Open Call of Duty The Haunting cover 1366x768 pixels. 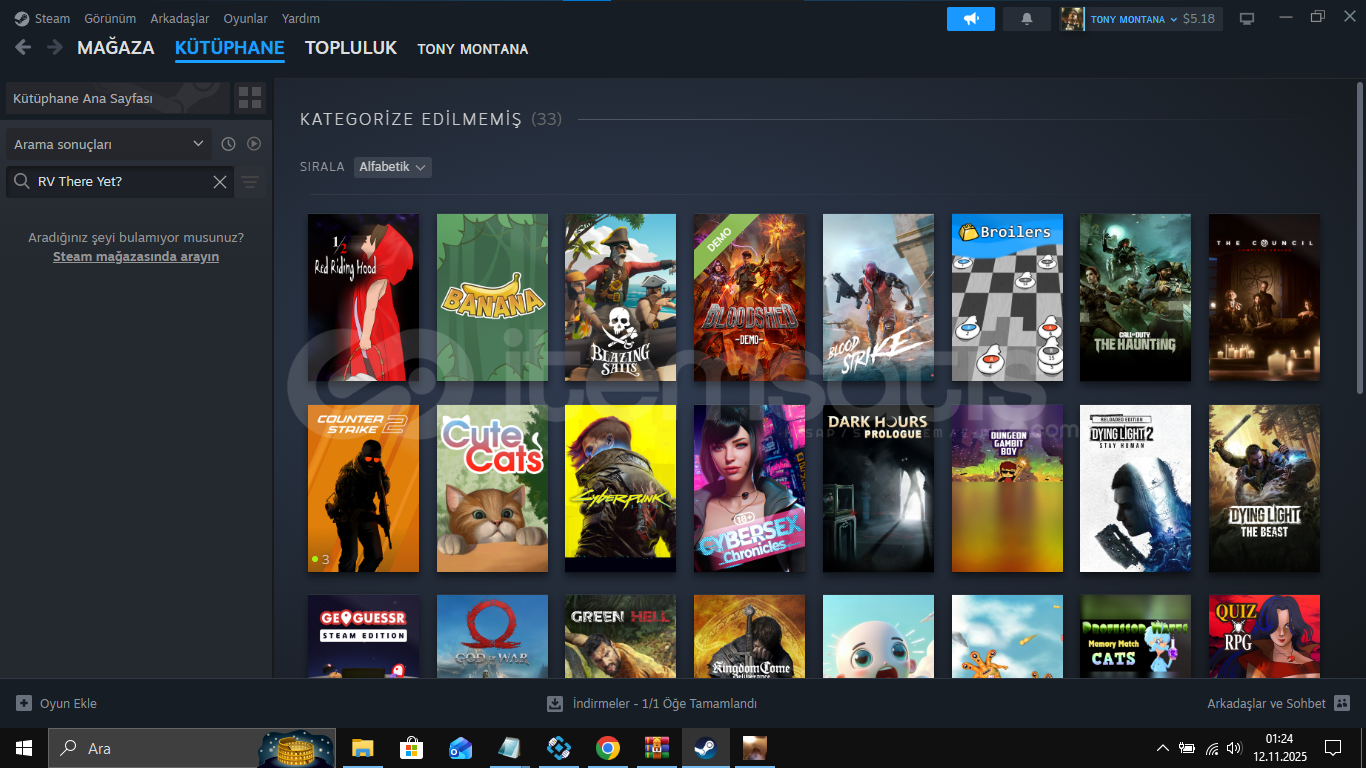(1135, 297)
